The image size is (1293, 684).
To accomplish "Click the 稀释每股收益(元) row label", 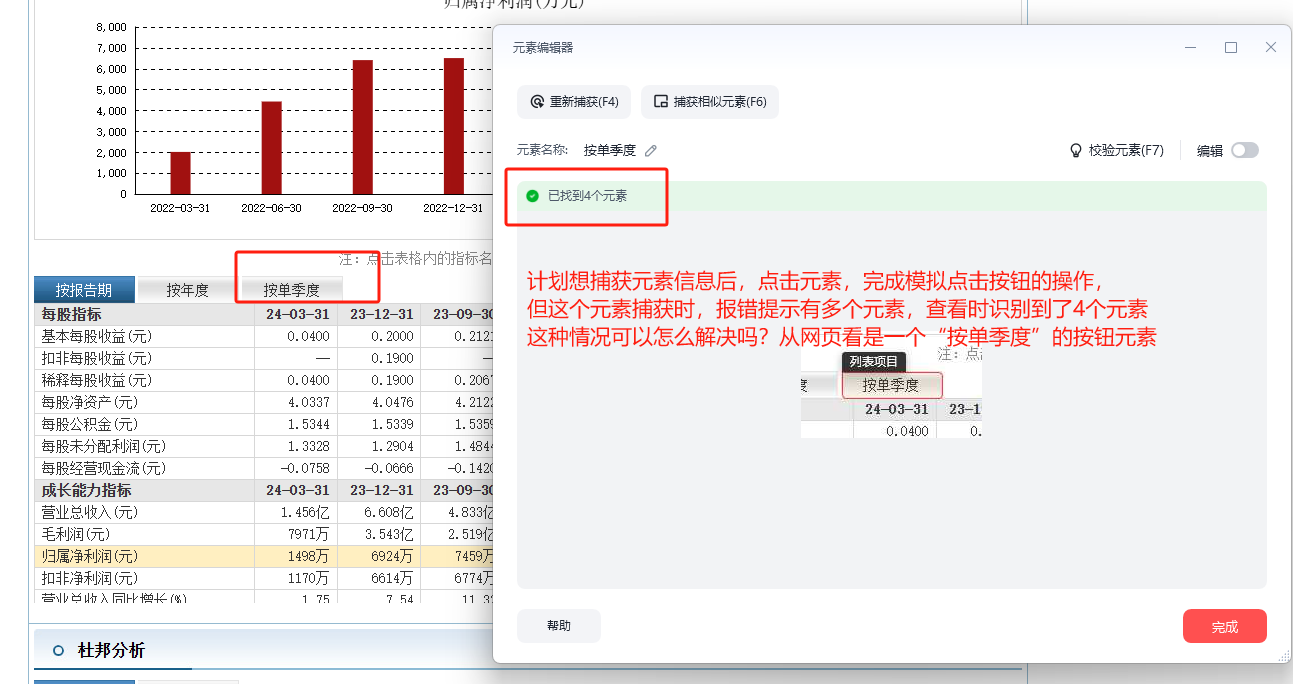I will (x=96, y=380).
